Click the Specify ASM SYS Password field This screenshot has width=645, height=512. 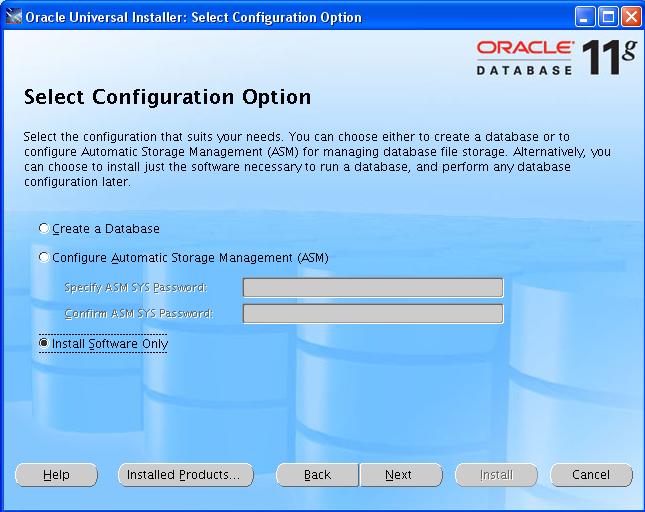point(372,288)
